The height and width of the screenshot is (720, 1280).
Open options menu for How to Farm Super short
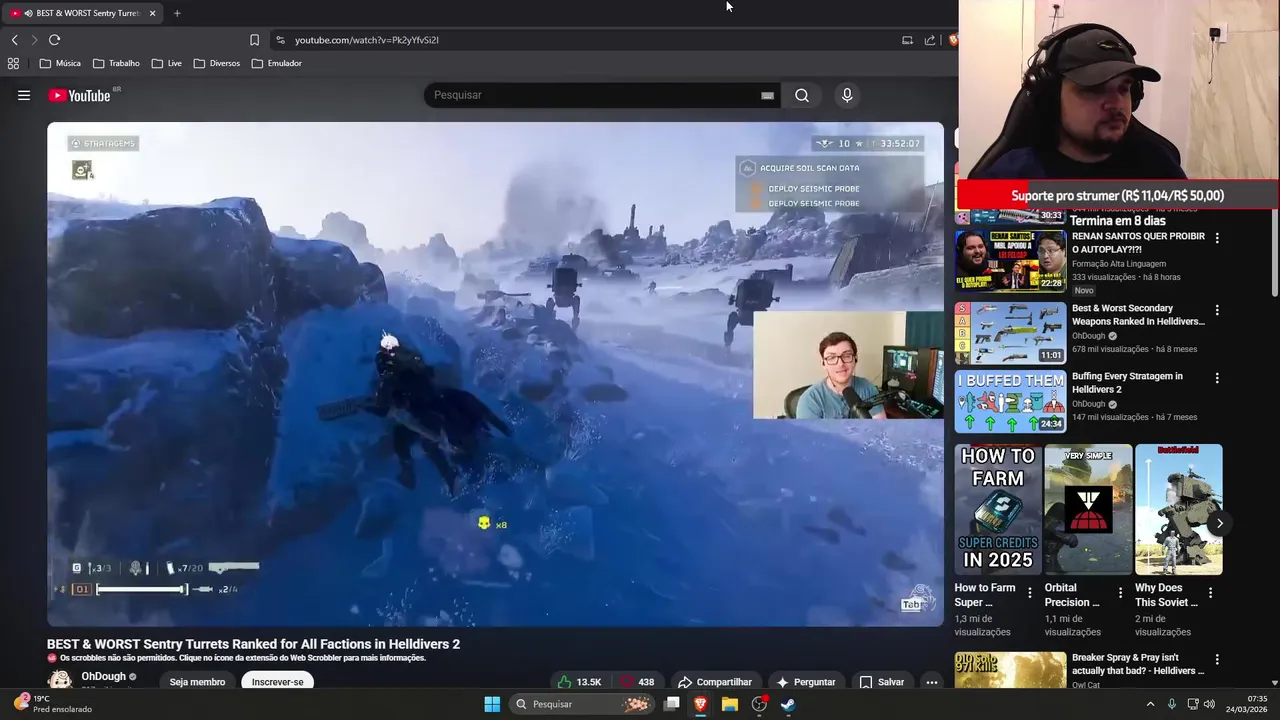[x=1030, y=592]
